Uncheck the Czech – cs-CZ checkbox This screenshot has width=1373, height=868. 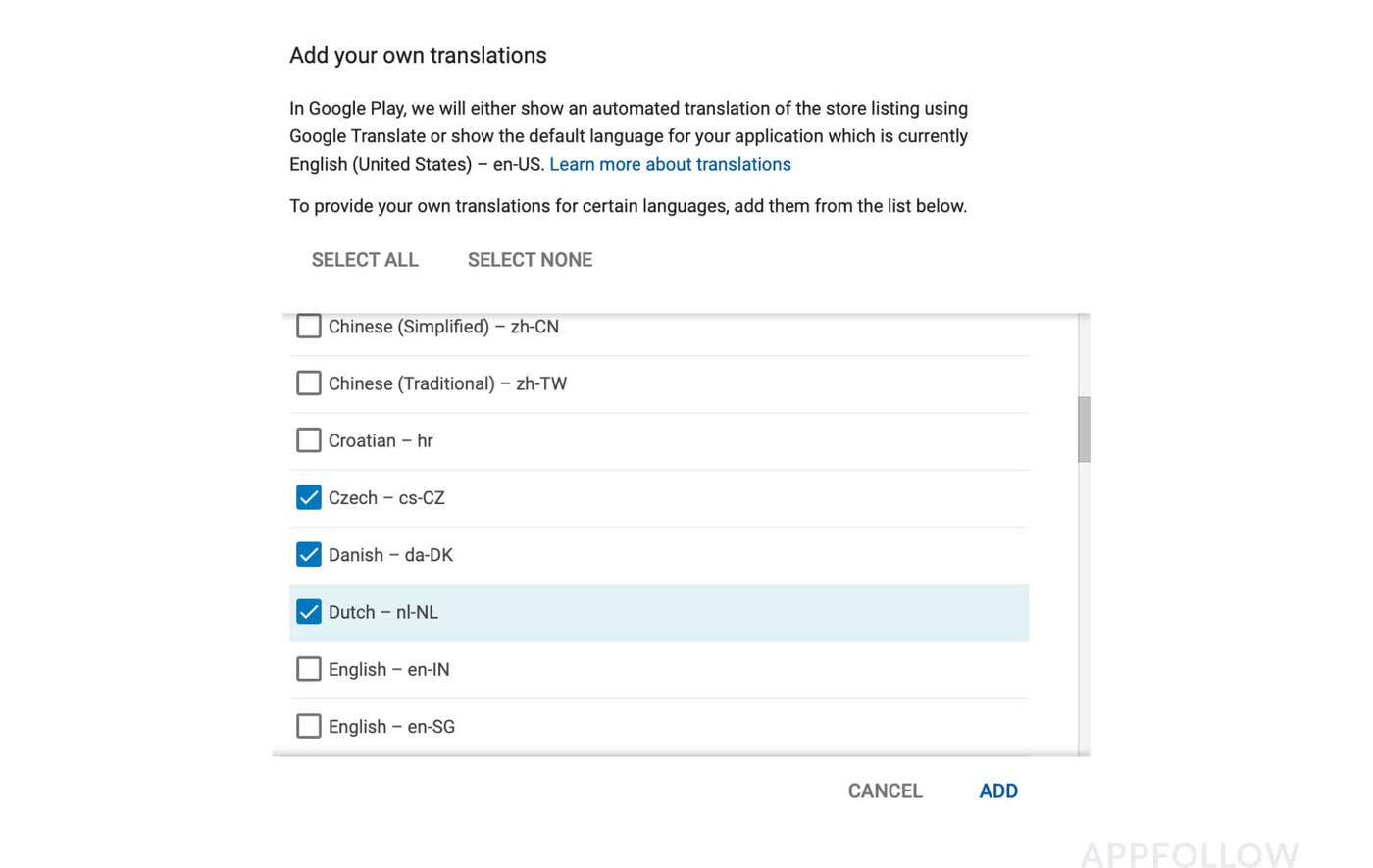[x=308, y=497]
